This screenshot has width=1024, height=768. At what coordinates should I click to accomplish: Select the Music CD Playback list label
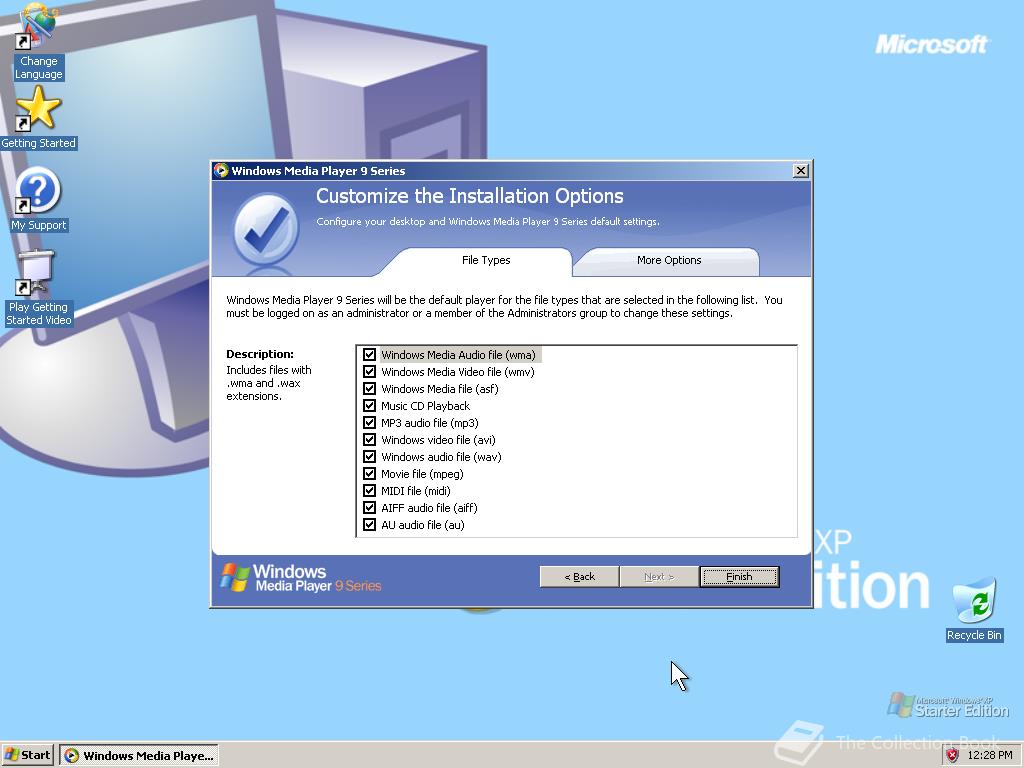coord(425,406)
